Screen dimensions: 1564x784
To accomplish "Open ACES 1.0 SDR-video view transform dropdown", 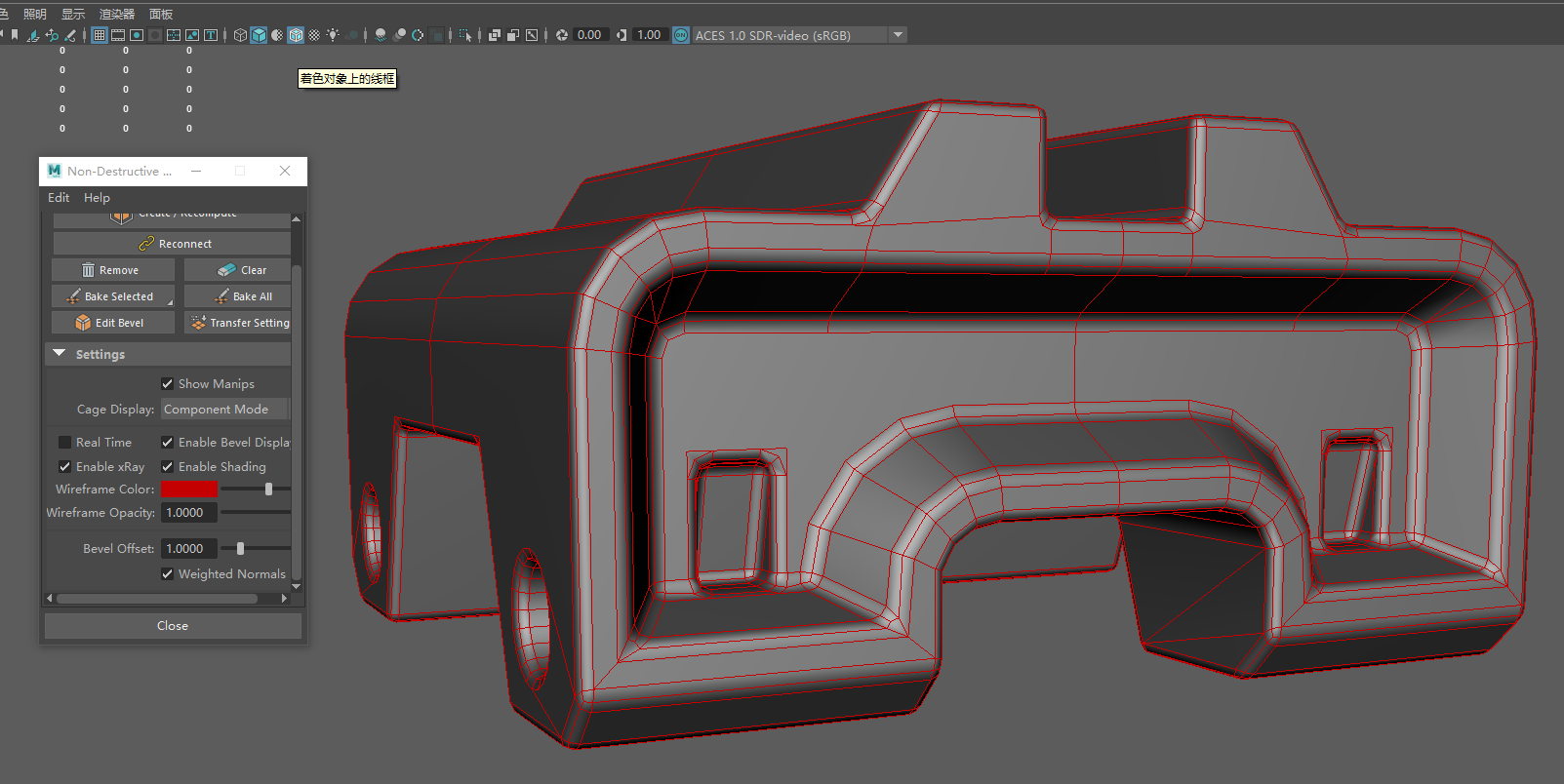I will tap(898, 35).
